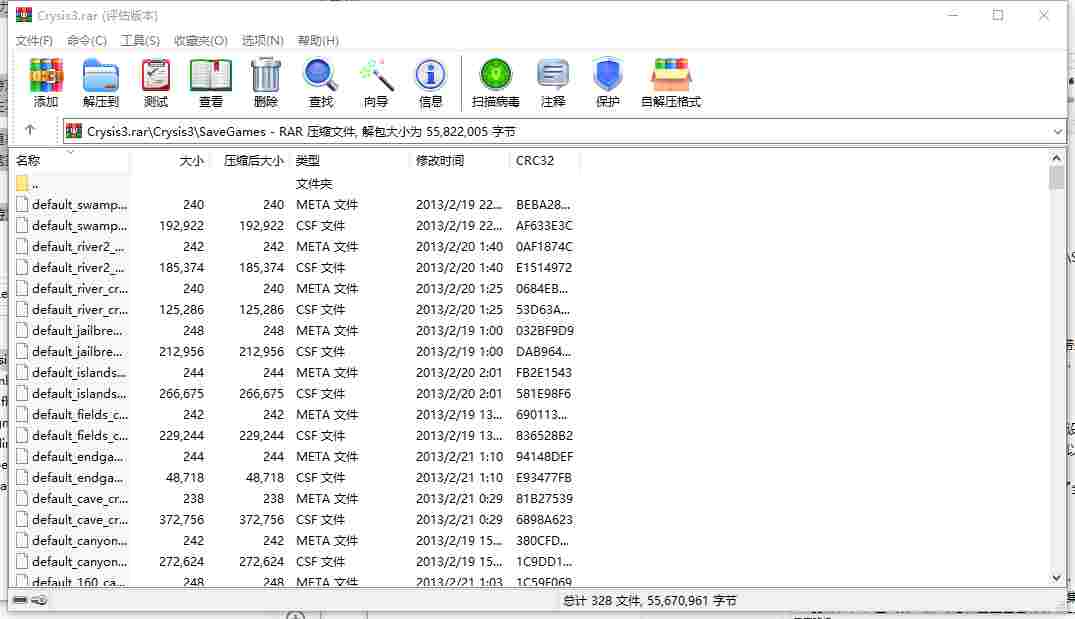Select default_swamp META file sized 240
This screenshot has width=1075, height=619.
pos(295,204)
